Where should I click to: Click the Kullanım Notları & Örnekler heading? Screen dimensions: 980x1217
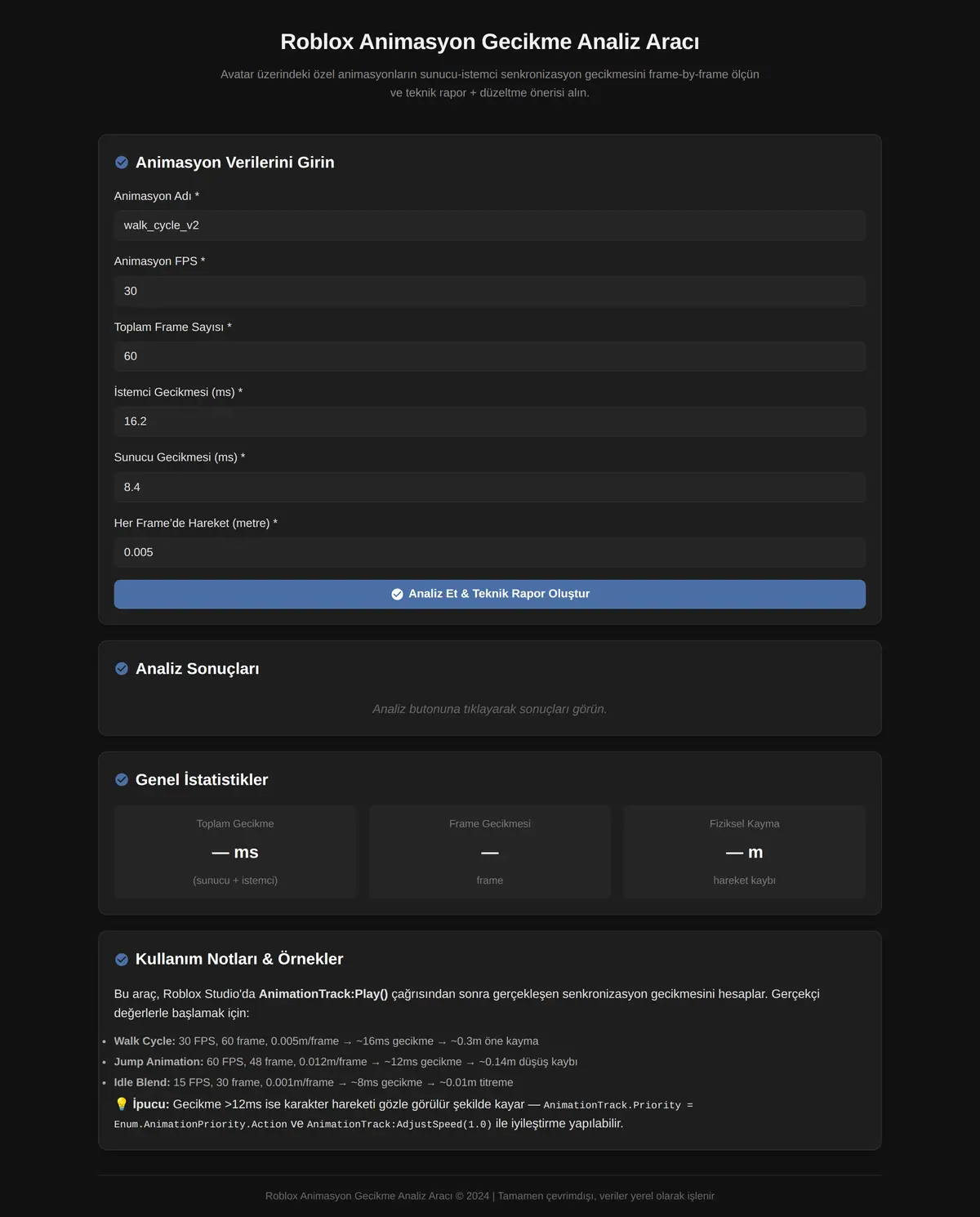pos(239,959)
